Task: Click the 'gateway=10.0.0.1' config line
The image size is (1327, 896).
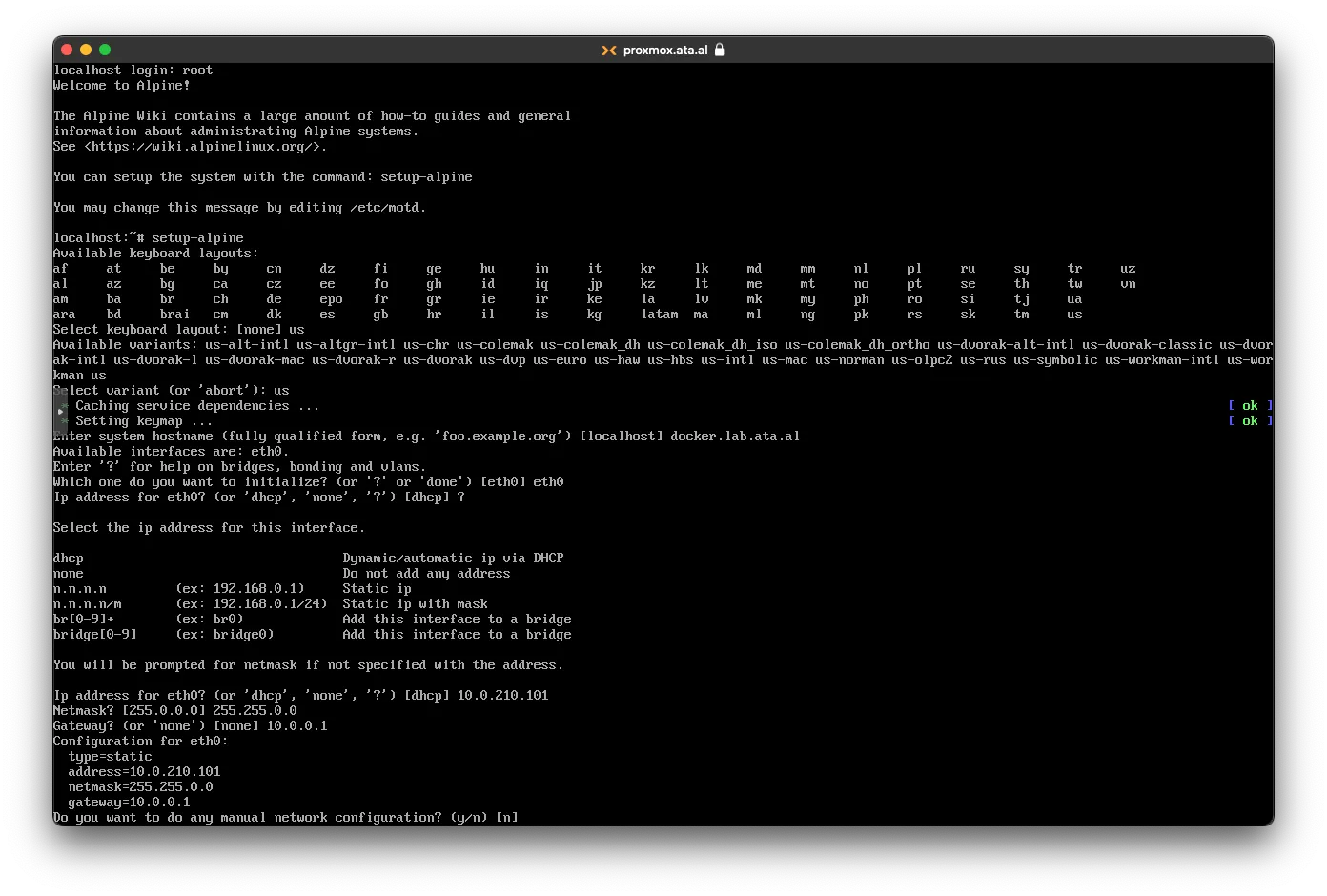Action: coord(130,803)
